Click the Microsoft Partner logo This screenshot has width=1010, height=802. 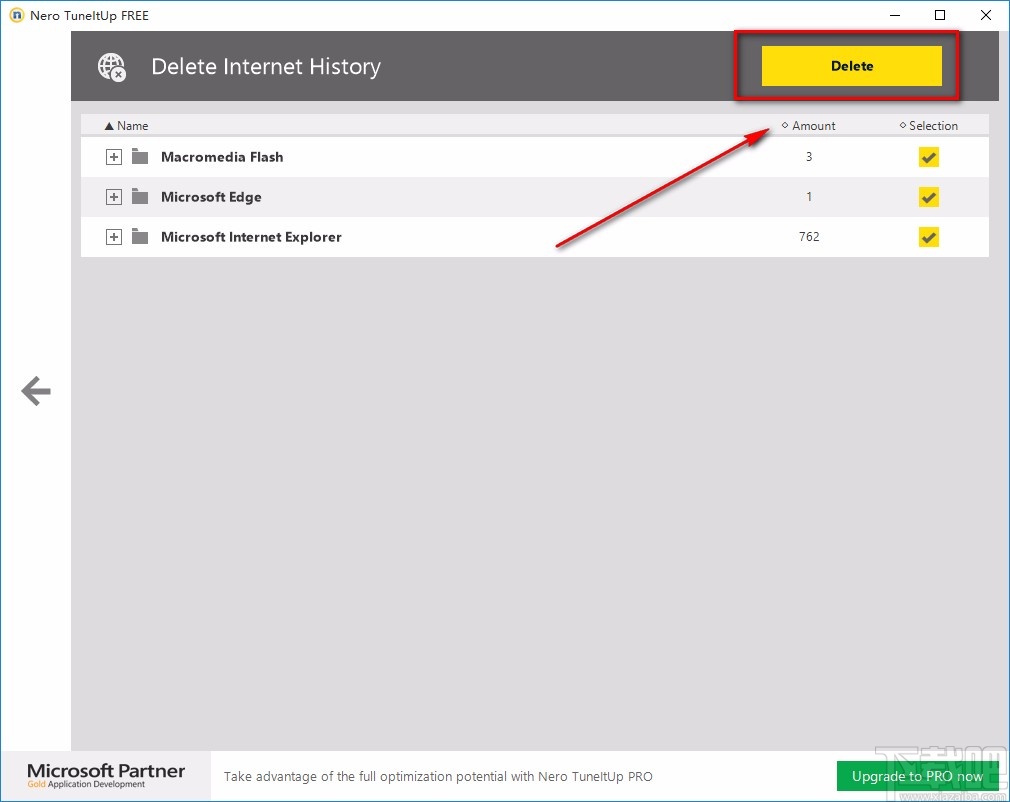click(x=106, y=775)
